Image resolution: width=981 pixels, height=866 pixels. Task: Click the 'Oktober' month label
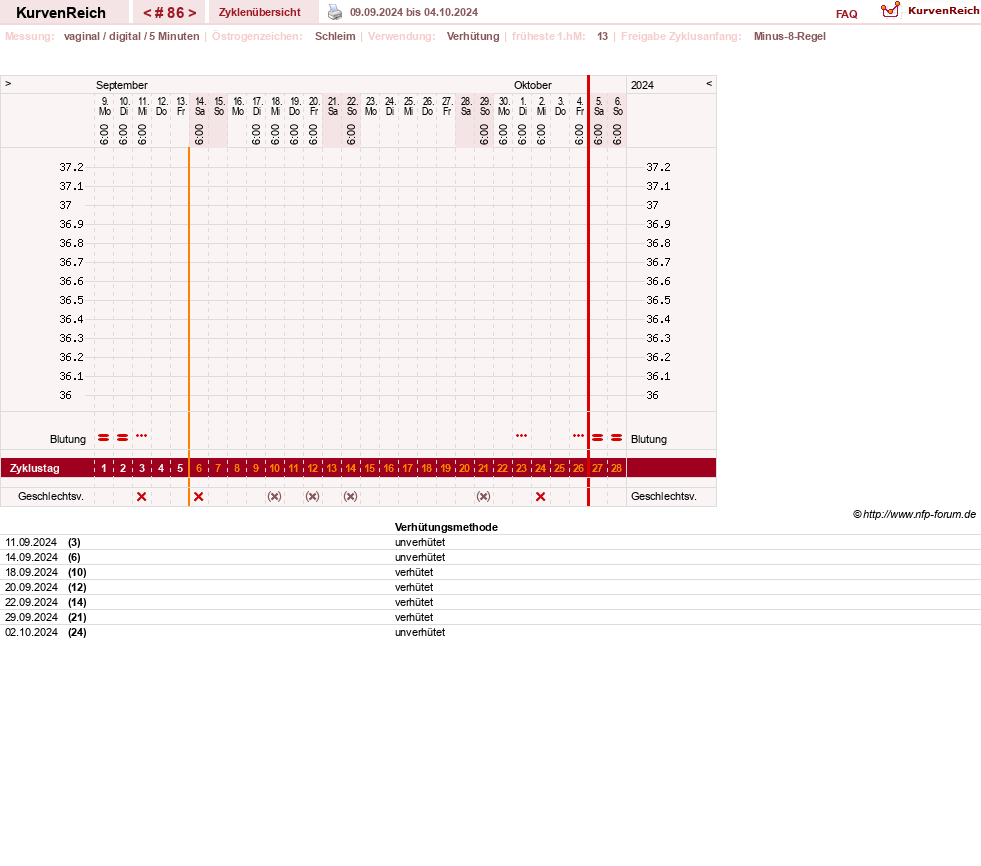pyautogui.click(x=532, y=85)
